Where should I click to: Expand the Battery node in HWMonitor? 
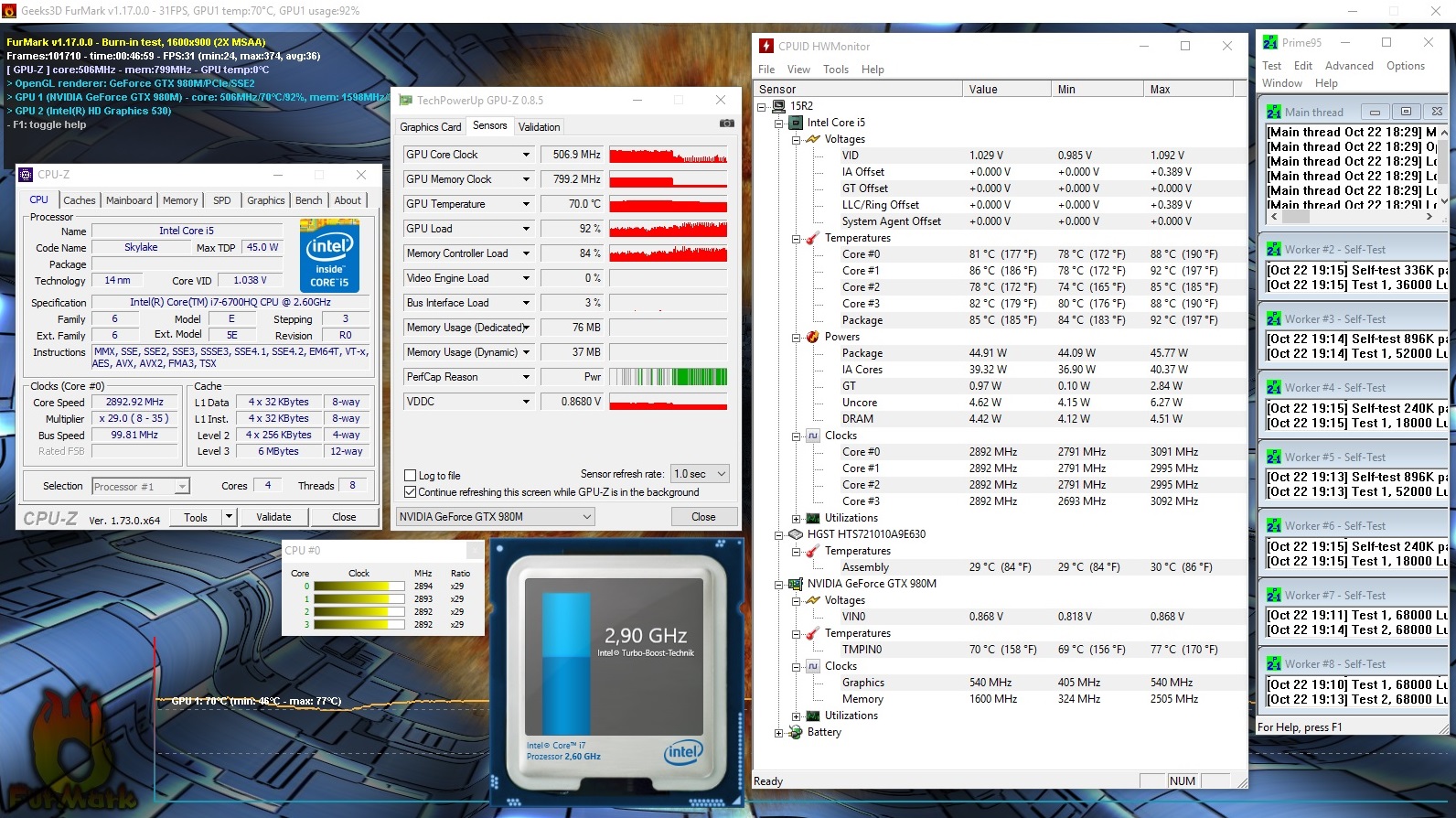tap(778, 732)
